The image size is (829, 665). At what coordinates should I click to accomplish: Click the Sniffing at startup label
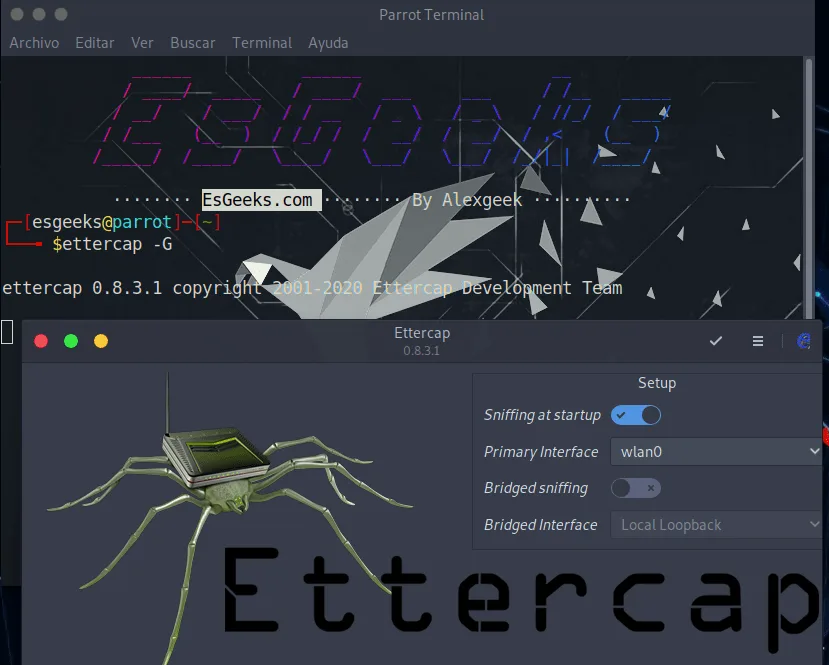pos(542,415)
